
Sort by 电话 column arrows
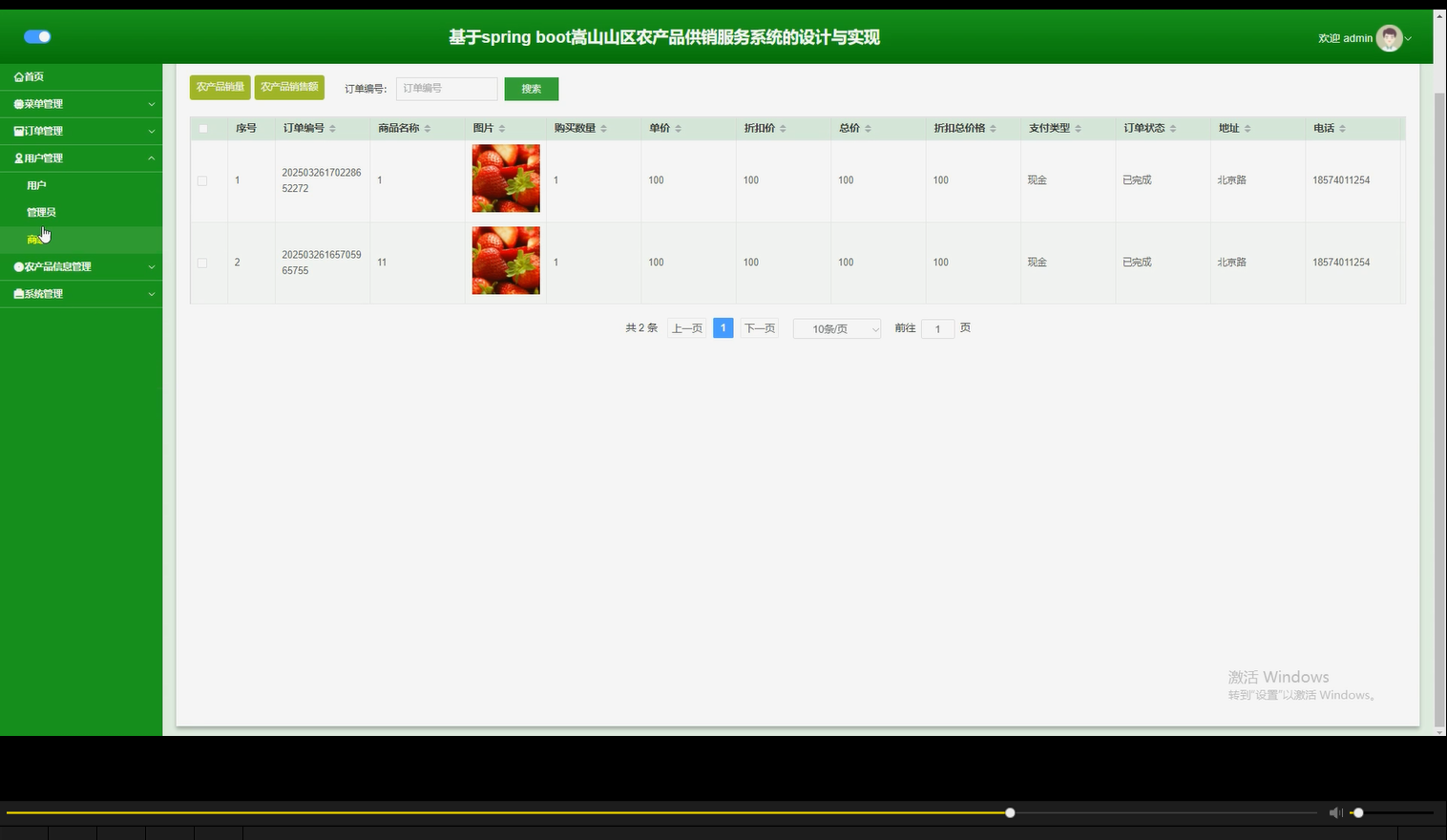click(1342, 129)
